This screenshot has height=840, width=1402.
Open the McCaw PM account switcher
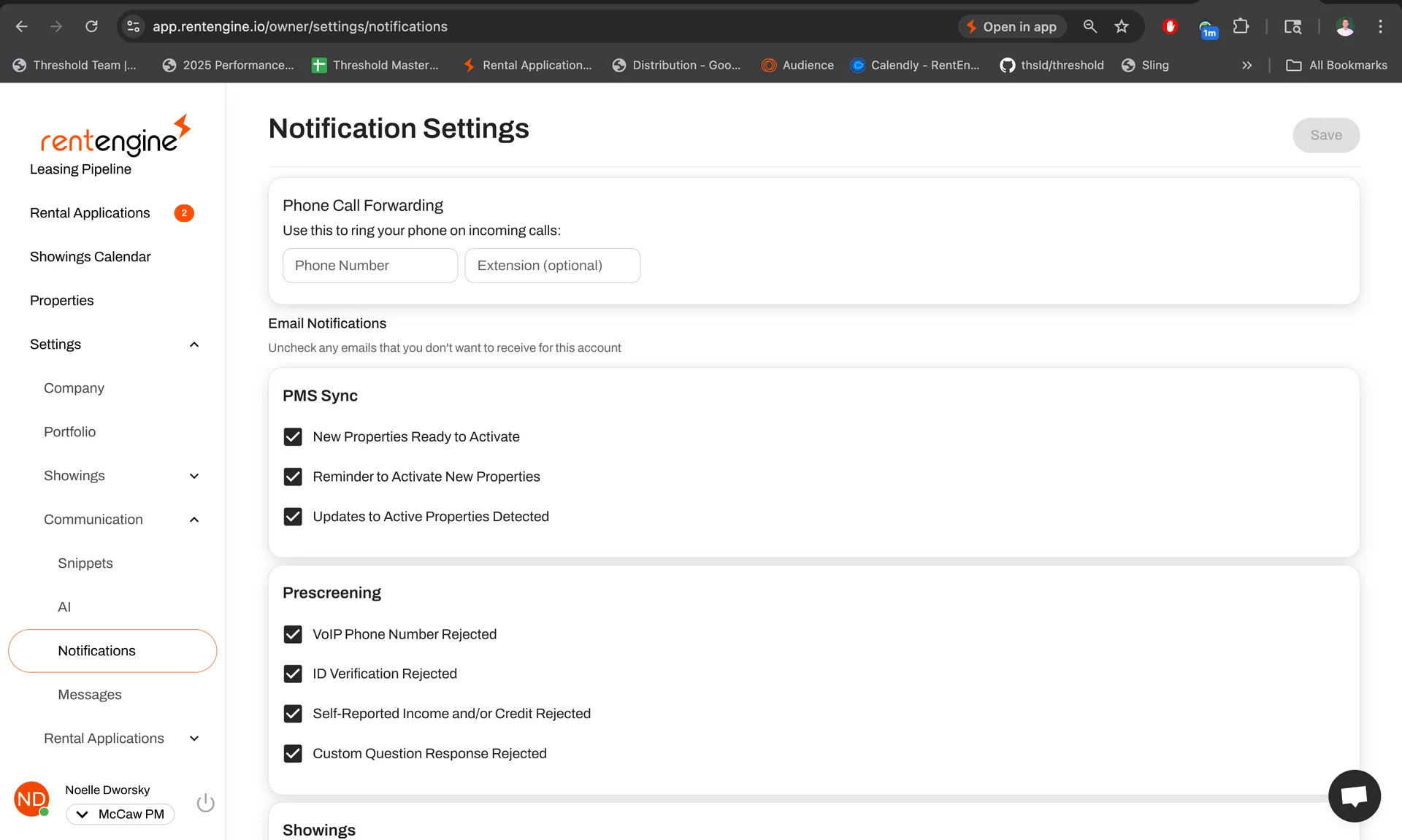pyautogui.click(x=120, y=814)
